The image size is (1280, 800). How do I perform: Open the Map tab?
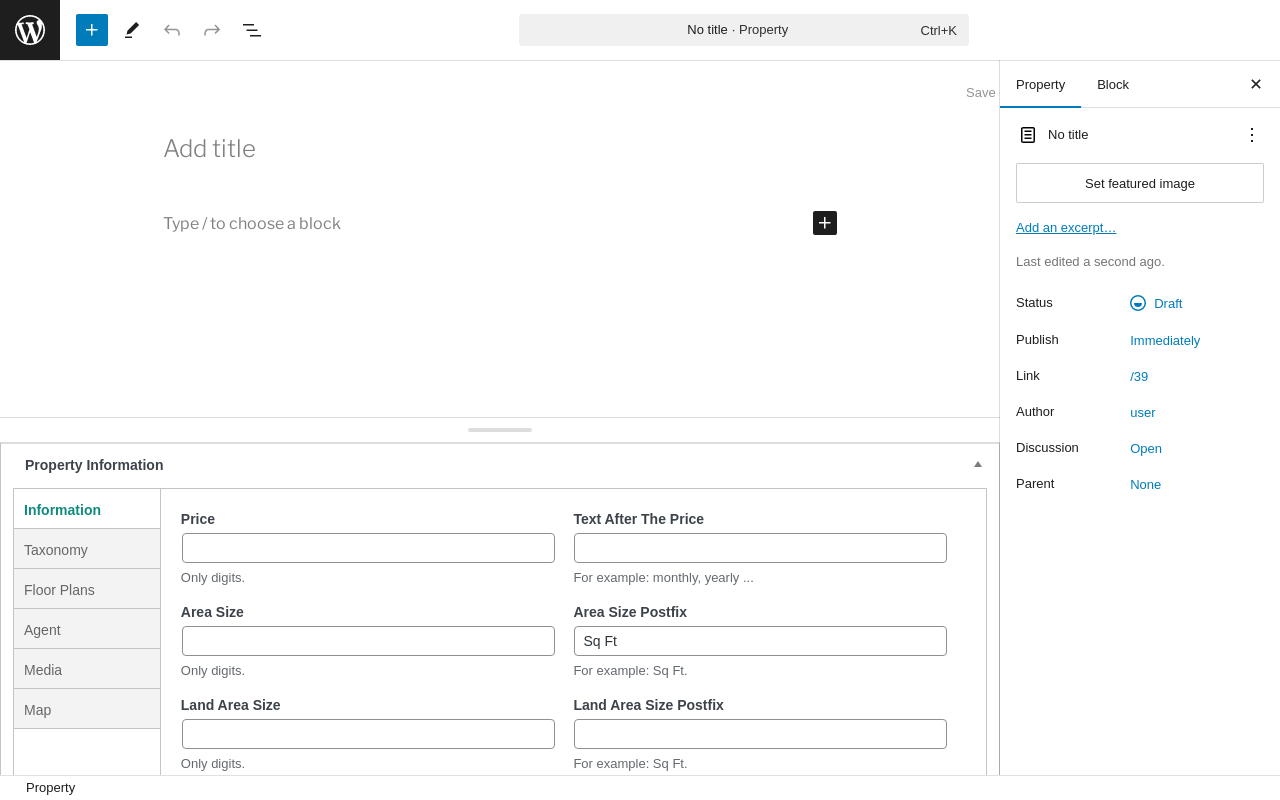(87, 709)
